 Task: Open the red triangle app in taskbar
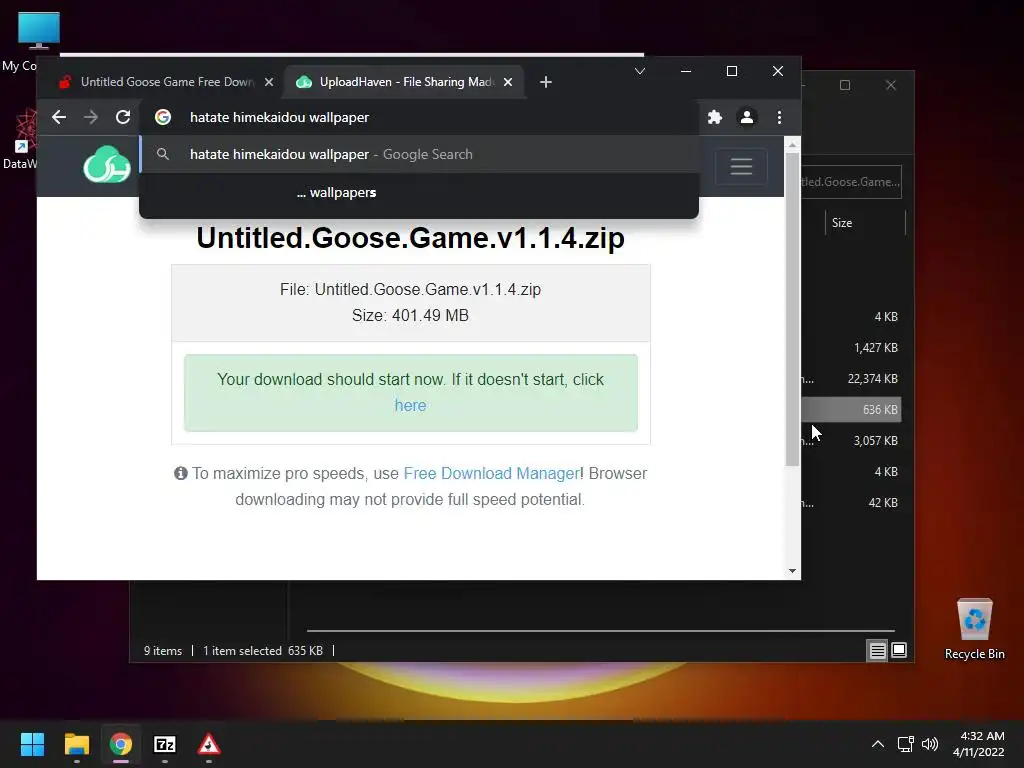209,744
